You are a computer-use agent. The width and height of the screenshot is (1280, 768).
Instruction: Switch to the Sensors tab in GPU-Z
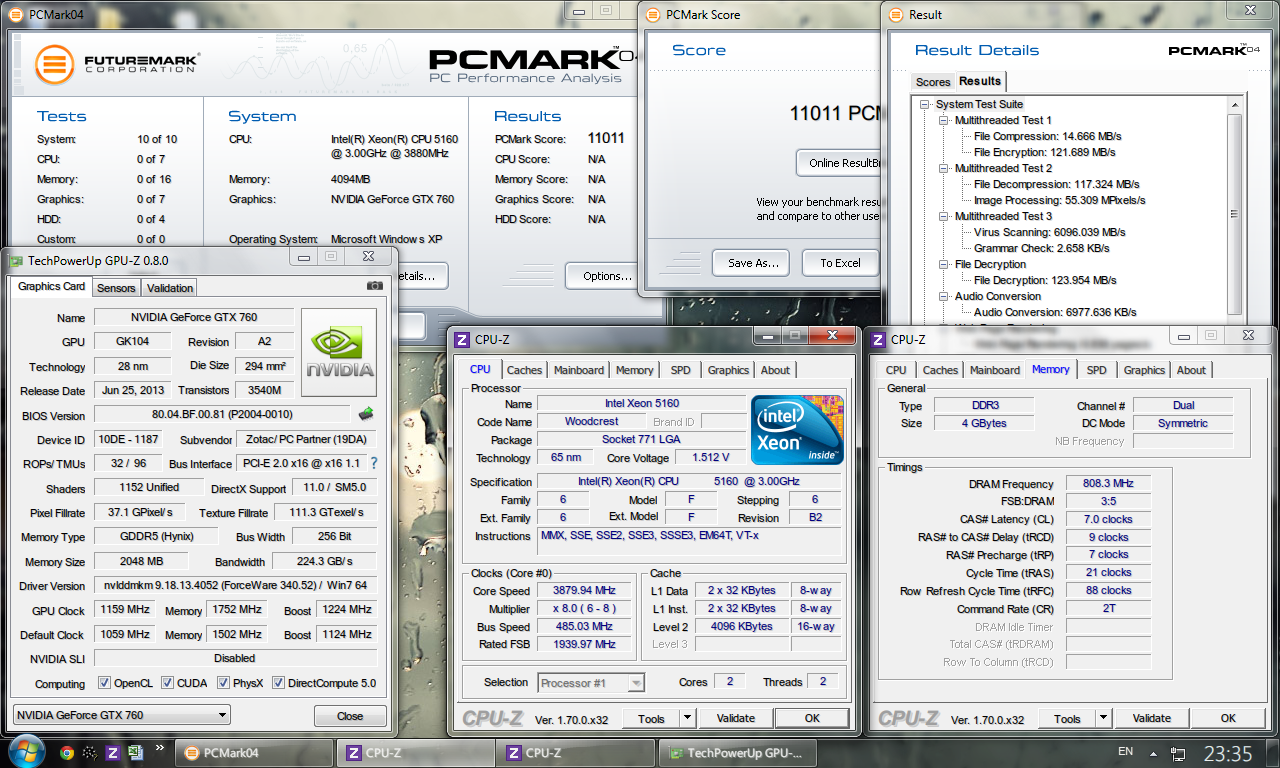point(116,288)
